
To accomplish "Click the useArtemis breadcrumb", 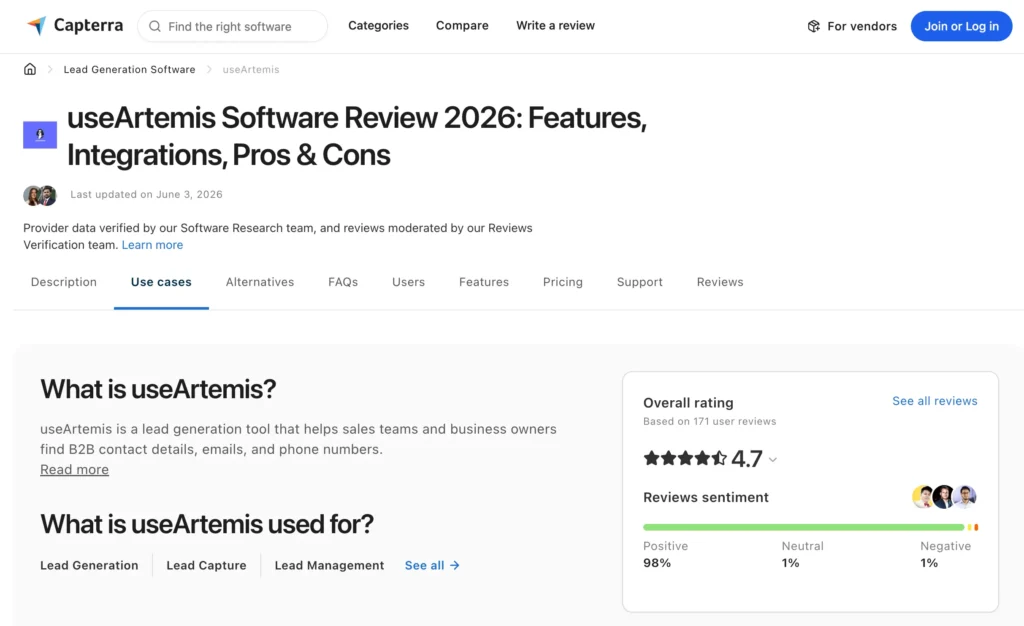I will [251, 69].
